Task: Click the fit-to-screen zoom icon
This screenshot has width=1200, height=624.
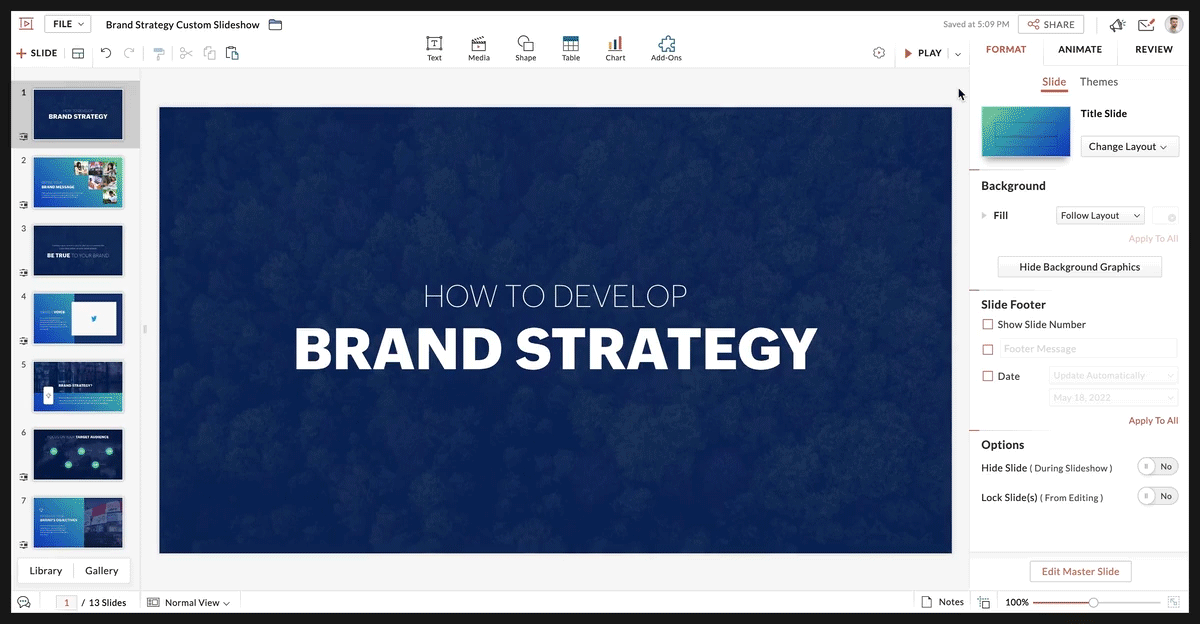Action: click(x=1173, y=602)
